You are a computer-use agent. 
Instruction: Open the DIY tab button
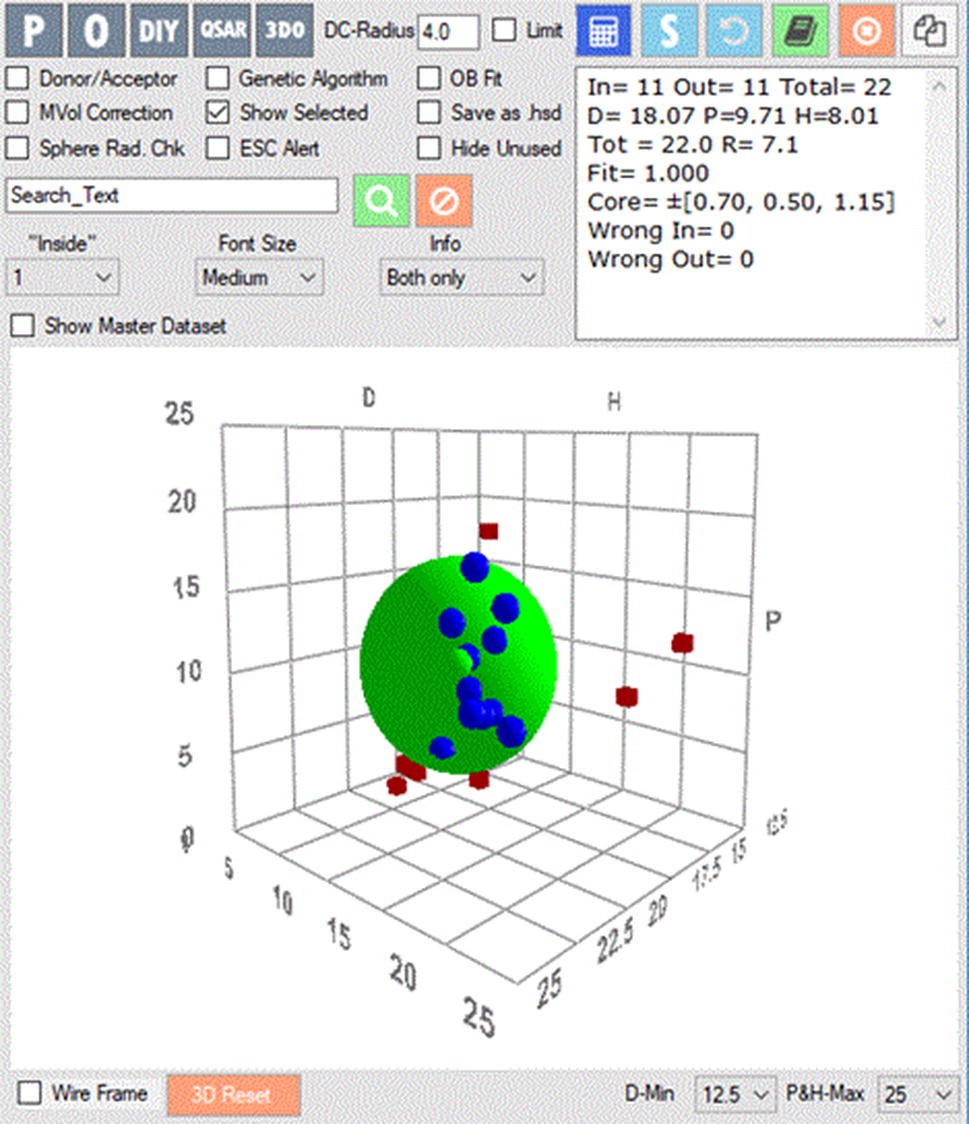[159, 31]
